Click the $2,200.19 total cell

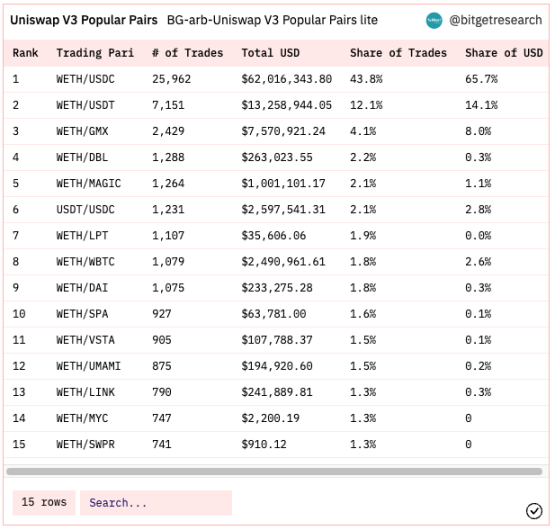(271, 418)
